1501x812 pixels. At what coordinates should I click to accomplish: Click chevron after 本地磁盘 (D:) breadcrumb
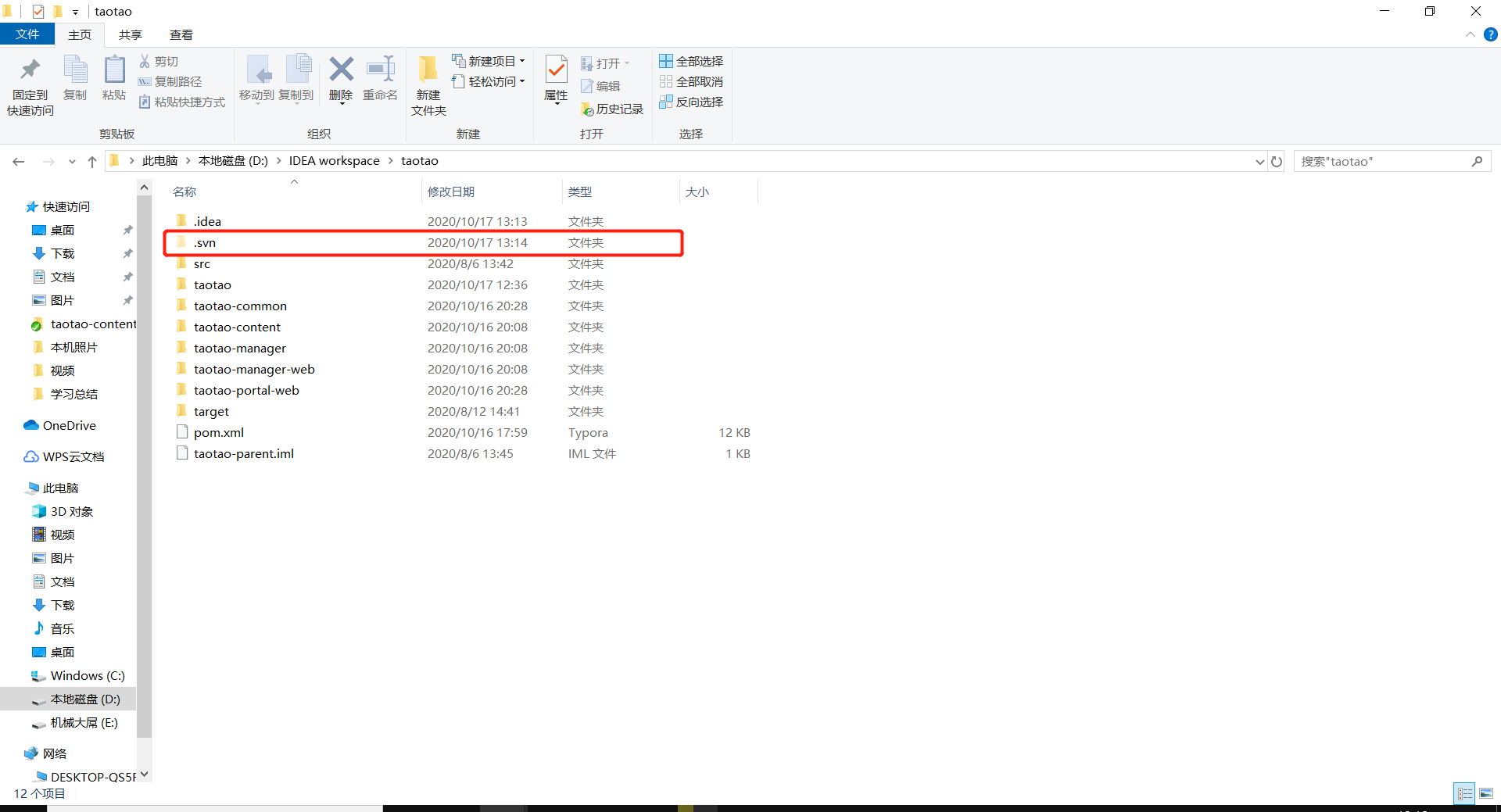click(x=278, y=161)
